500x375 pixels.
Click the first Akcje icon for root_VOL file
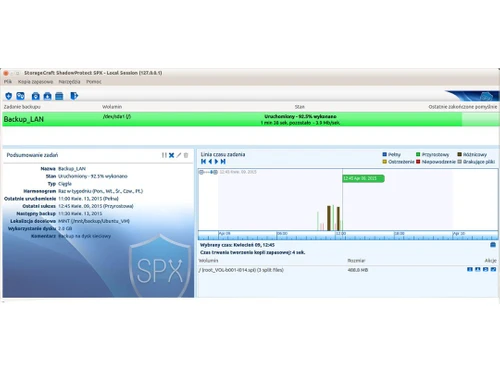pyautogui.click(x=470, y=269)
